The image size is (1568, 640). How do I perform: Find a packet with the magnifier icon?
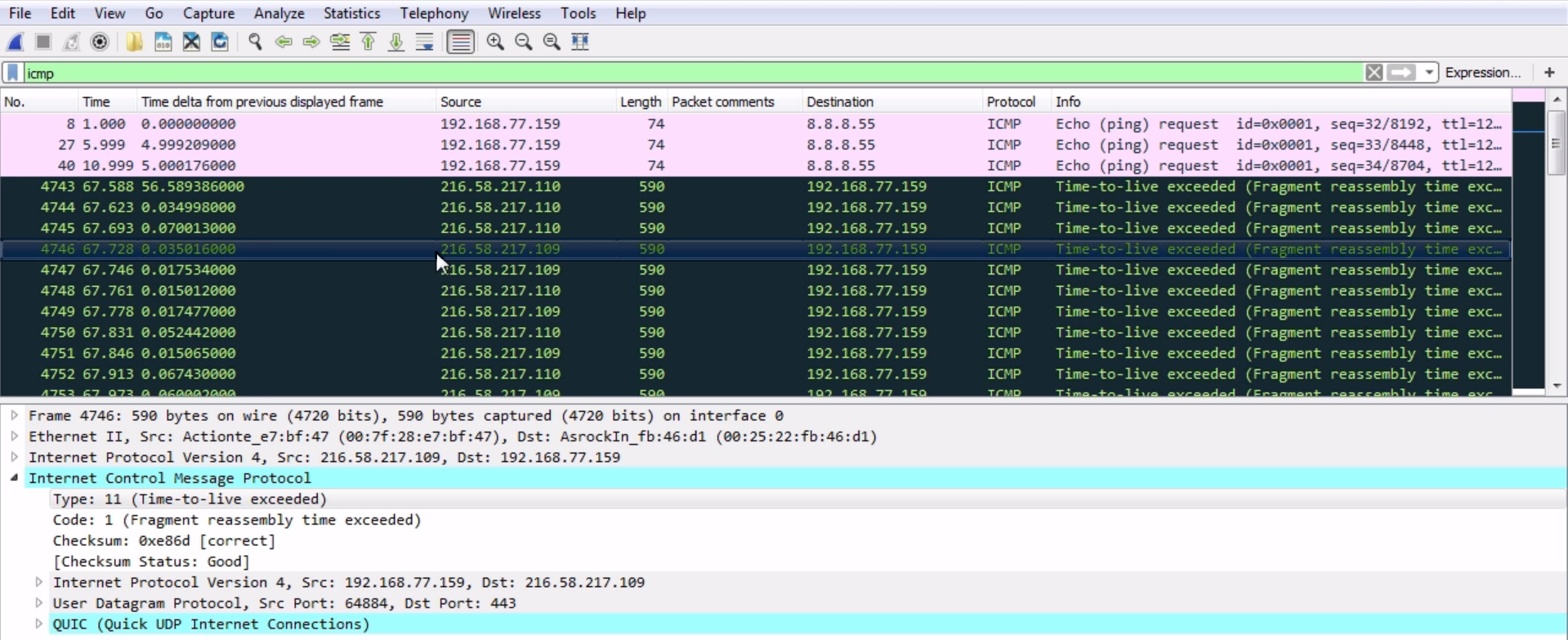pyautogui.click(x=255, y=42)
